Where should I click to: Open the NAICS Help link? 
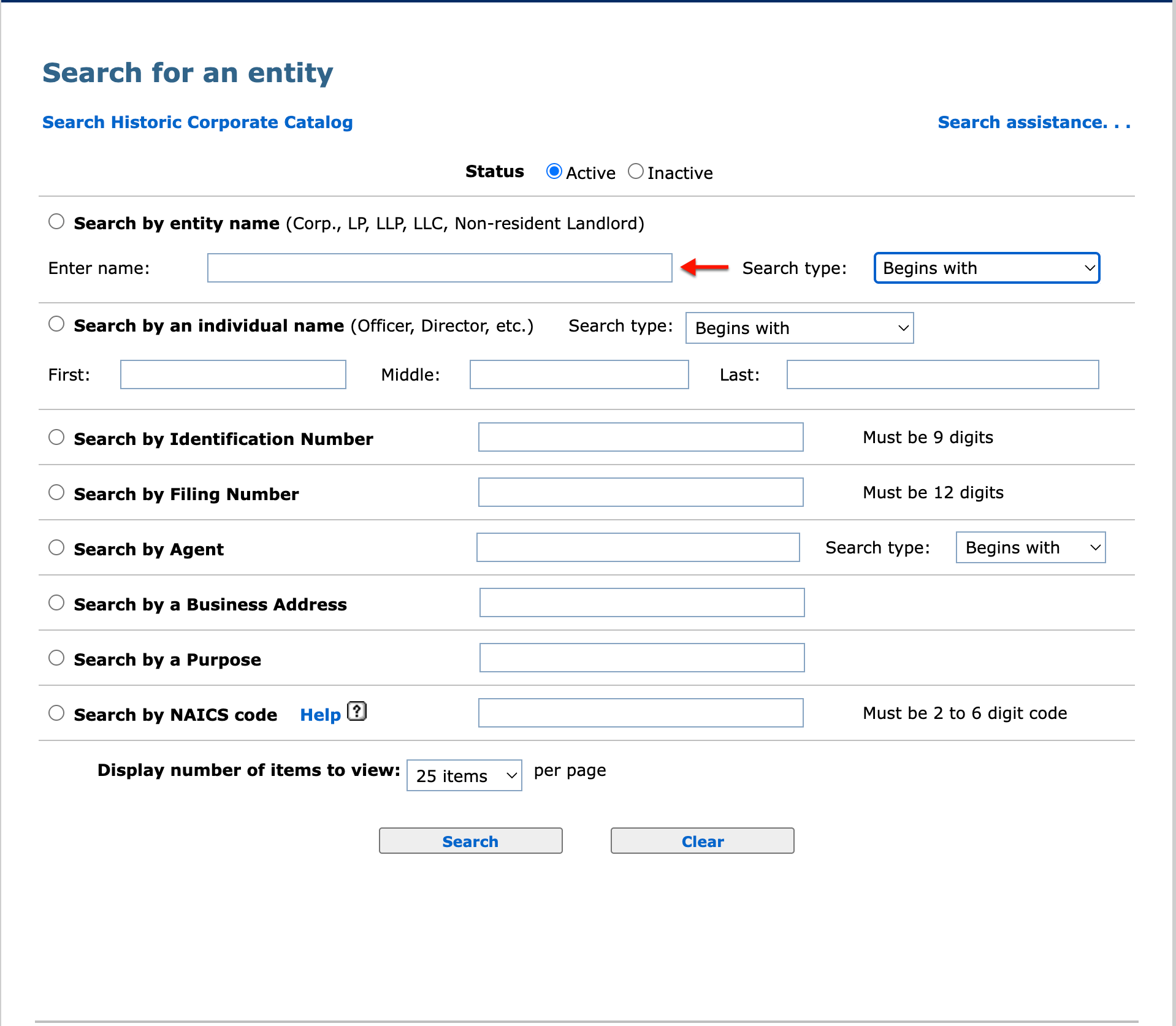pos(320,715)
